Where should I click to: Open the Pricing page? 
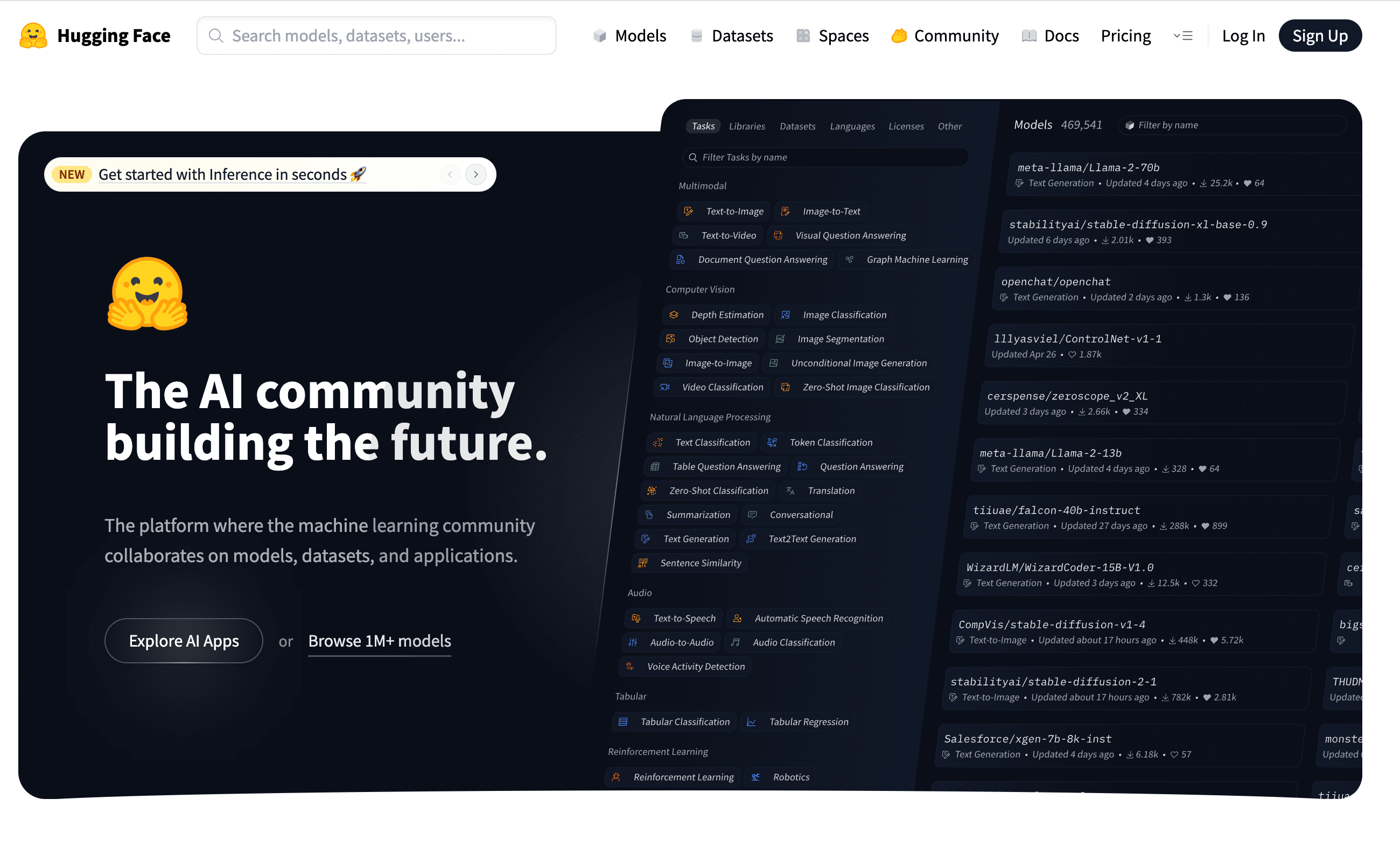tap(1125, 36)
